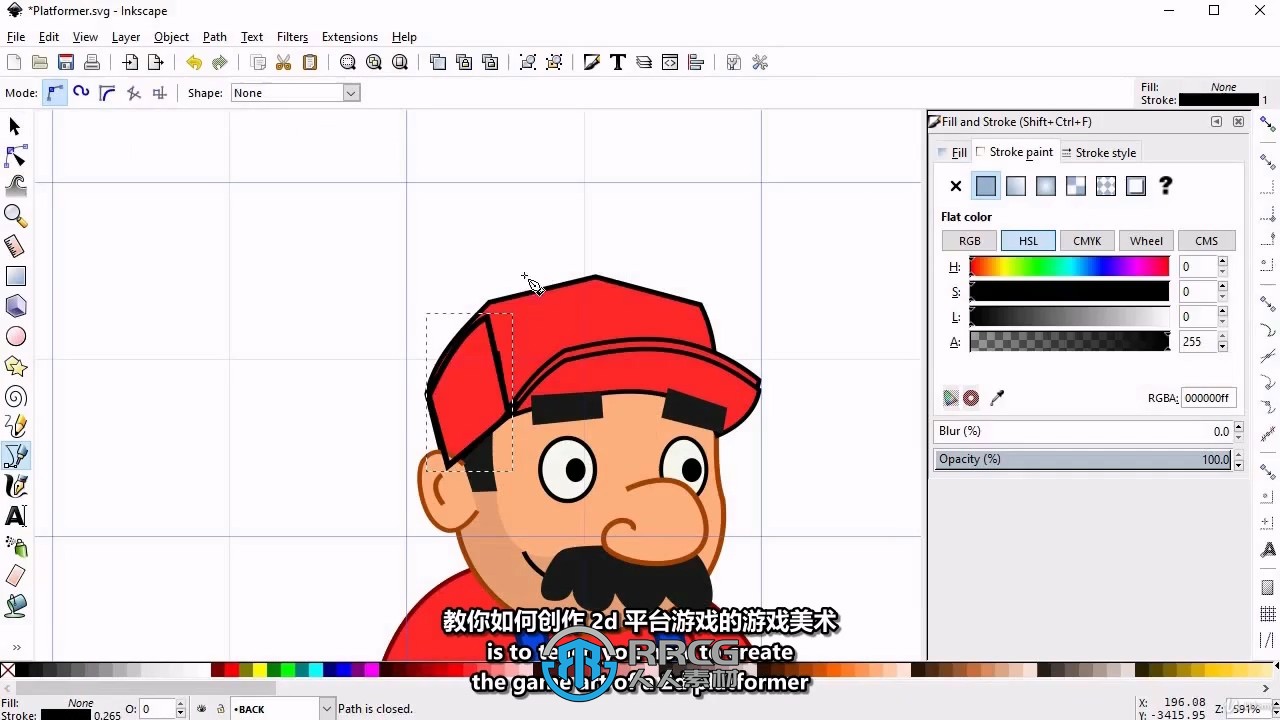Open the Extensions menu
Viewport: 1280px width, 720px height.
(350, 37)
